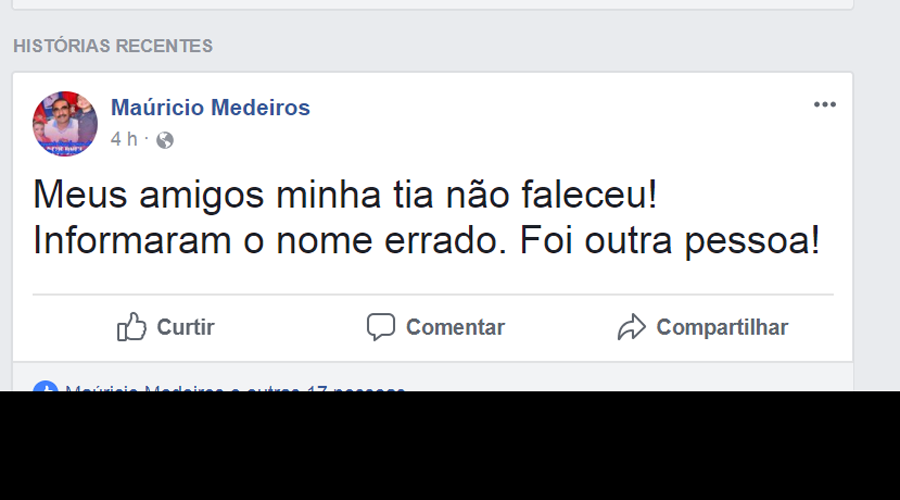Like the post using Curtir label
Screen dimensions: 900x500
[186, 327]
